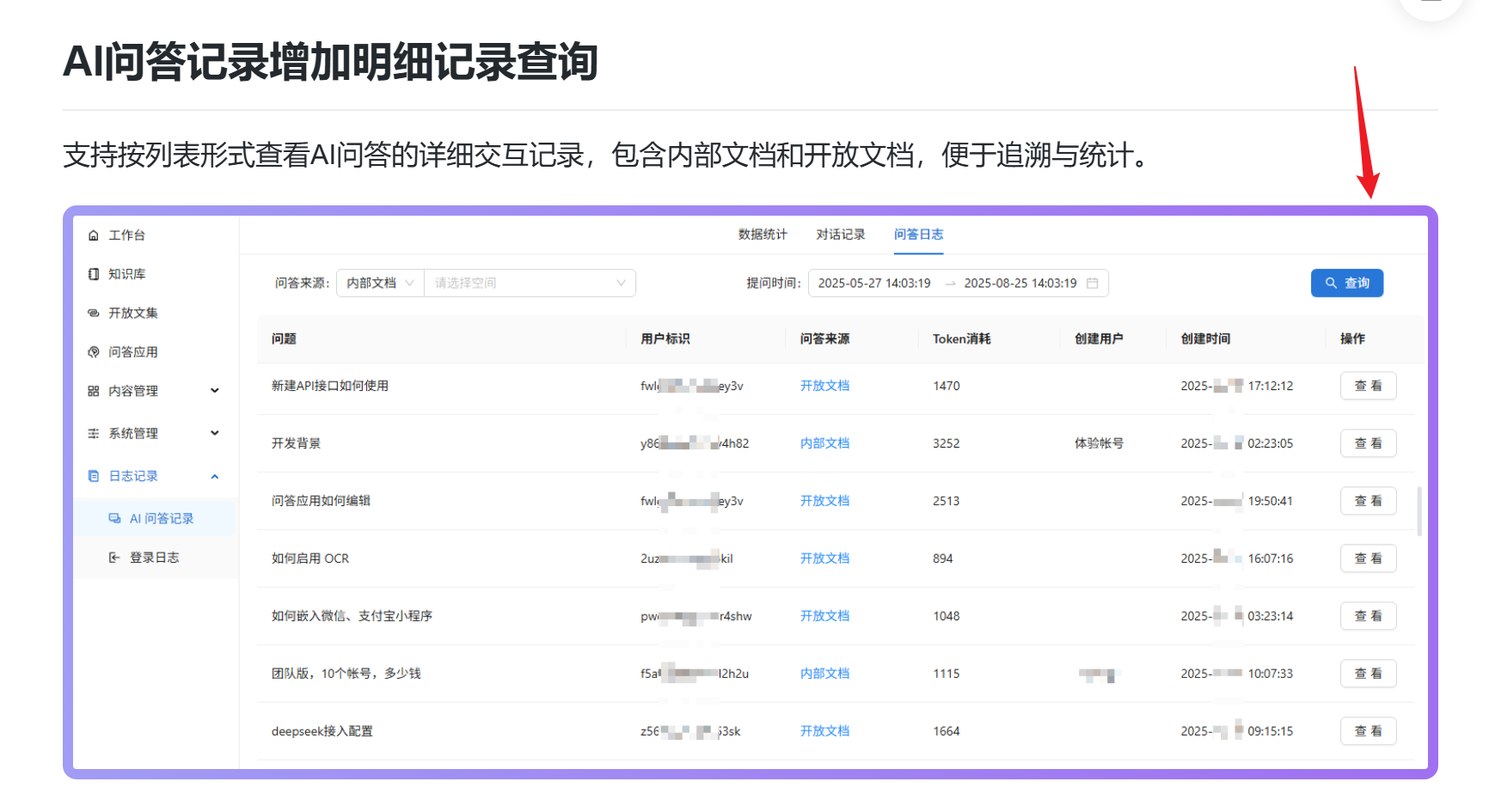Collapse the 日志记录 menu chevron
This screenshot has height=812, width=1489.
215,476
